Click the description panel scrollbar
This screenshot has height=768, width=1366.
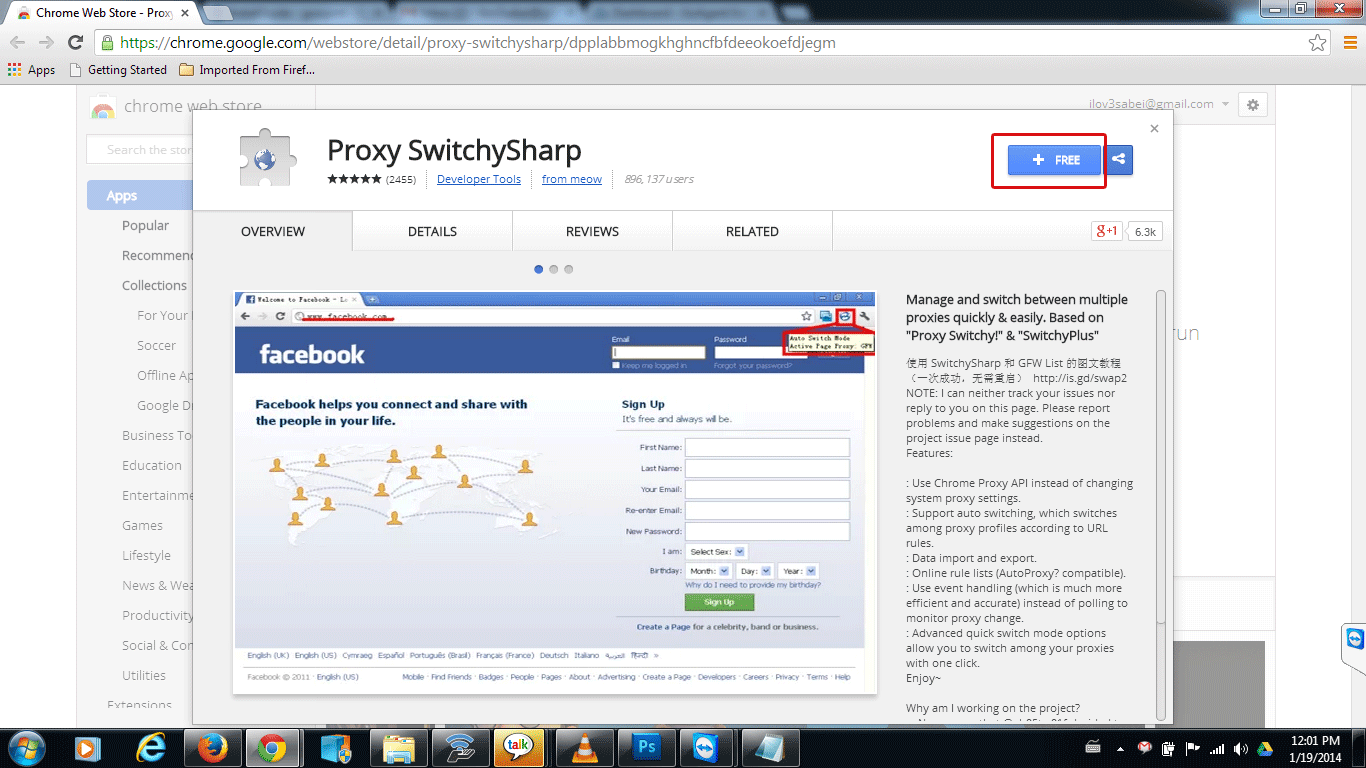(1161, 455)
